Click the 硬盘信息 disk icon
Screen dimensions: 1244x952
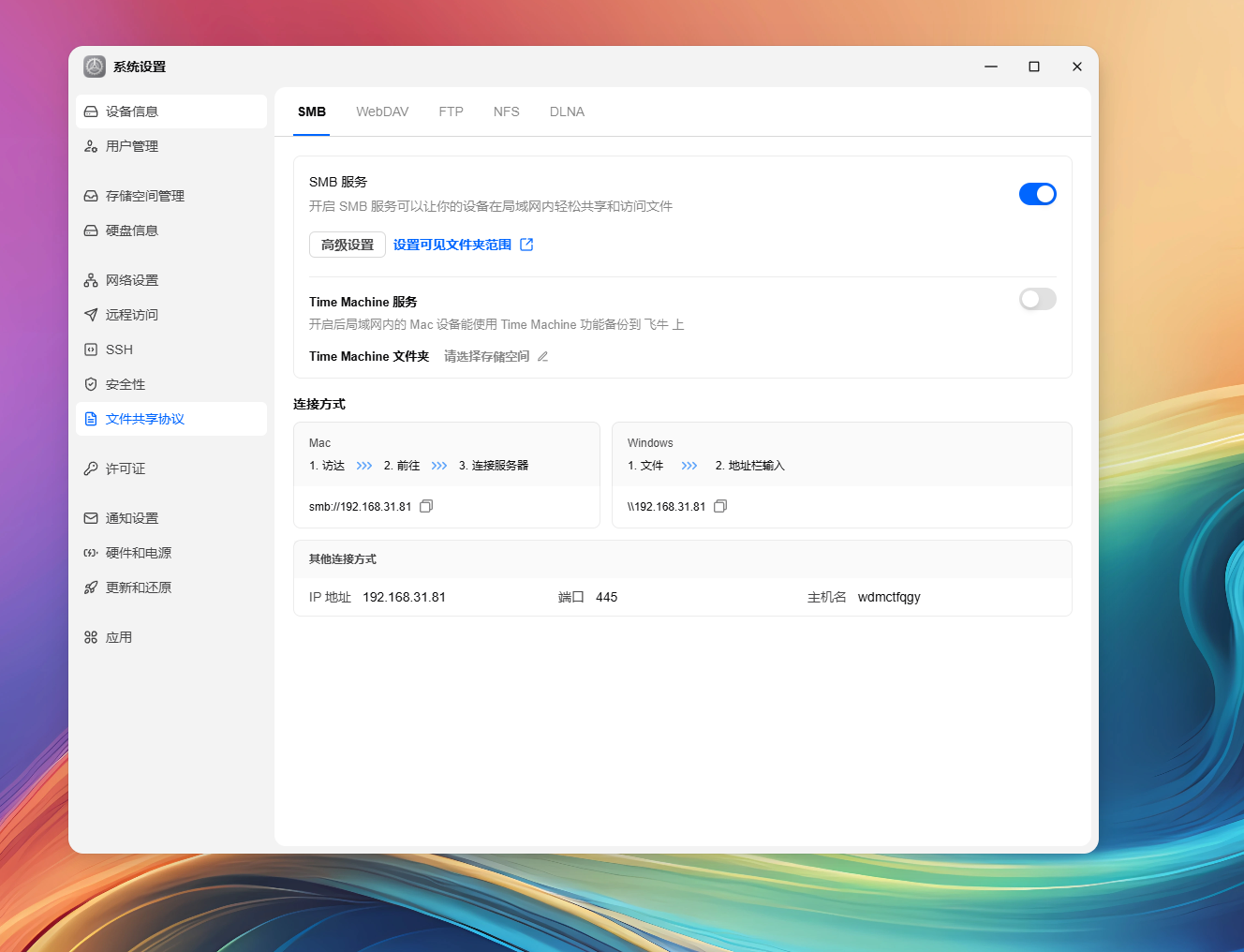[91, 231]
